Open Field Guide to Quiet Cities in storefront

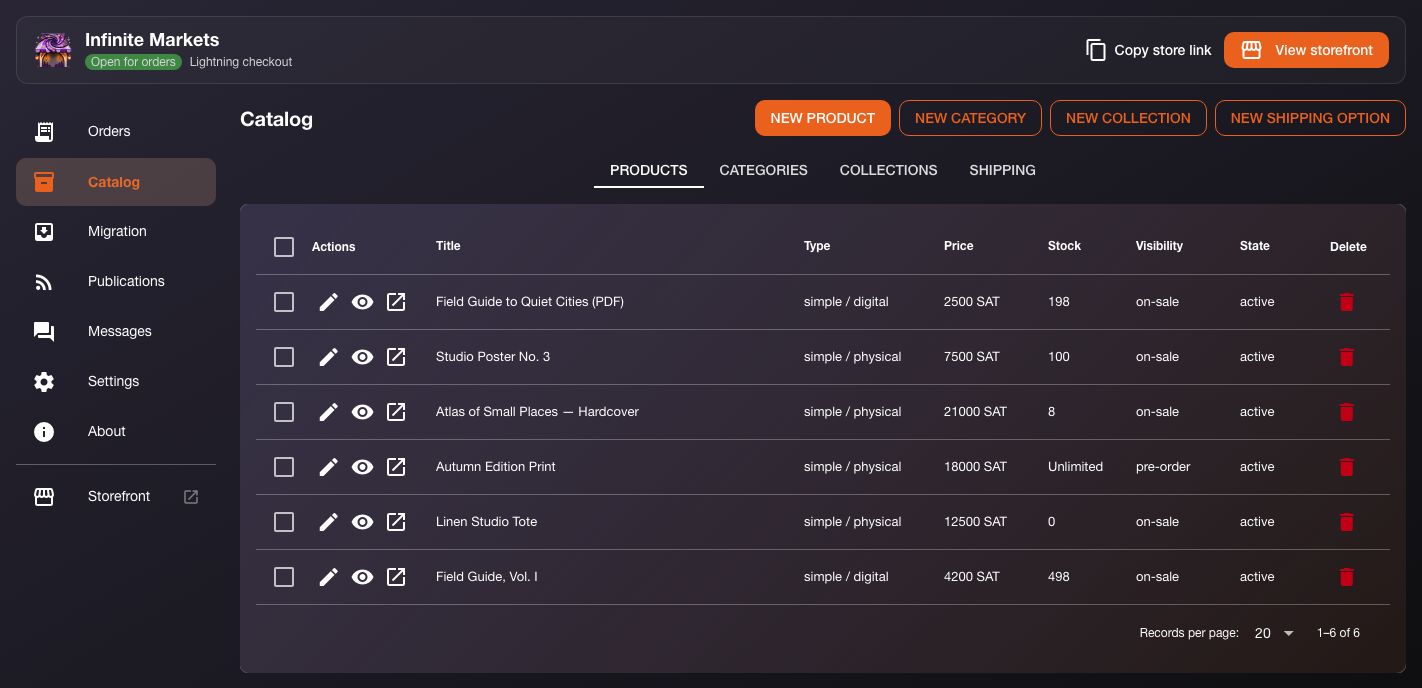(396, 302)
